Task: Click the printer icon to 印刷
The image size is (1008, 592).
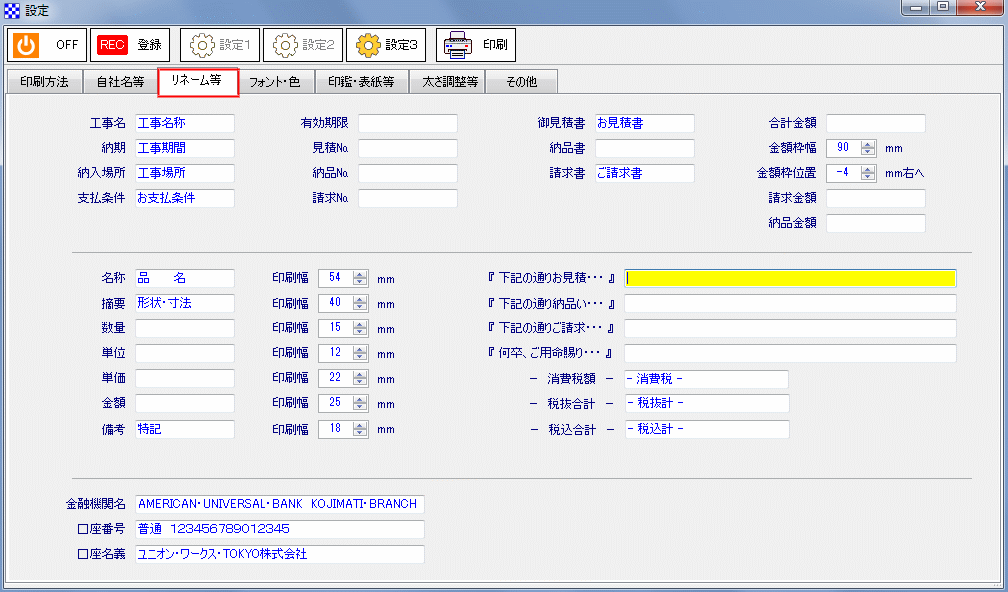Action: pyautogui.click(x=458, y=44)
